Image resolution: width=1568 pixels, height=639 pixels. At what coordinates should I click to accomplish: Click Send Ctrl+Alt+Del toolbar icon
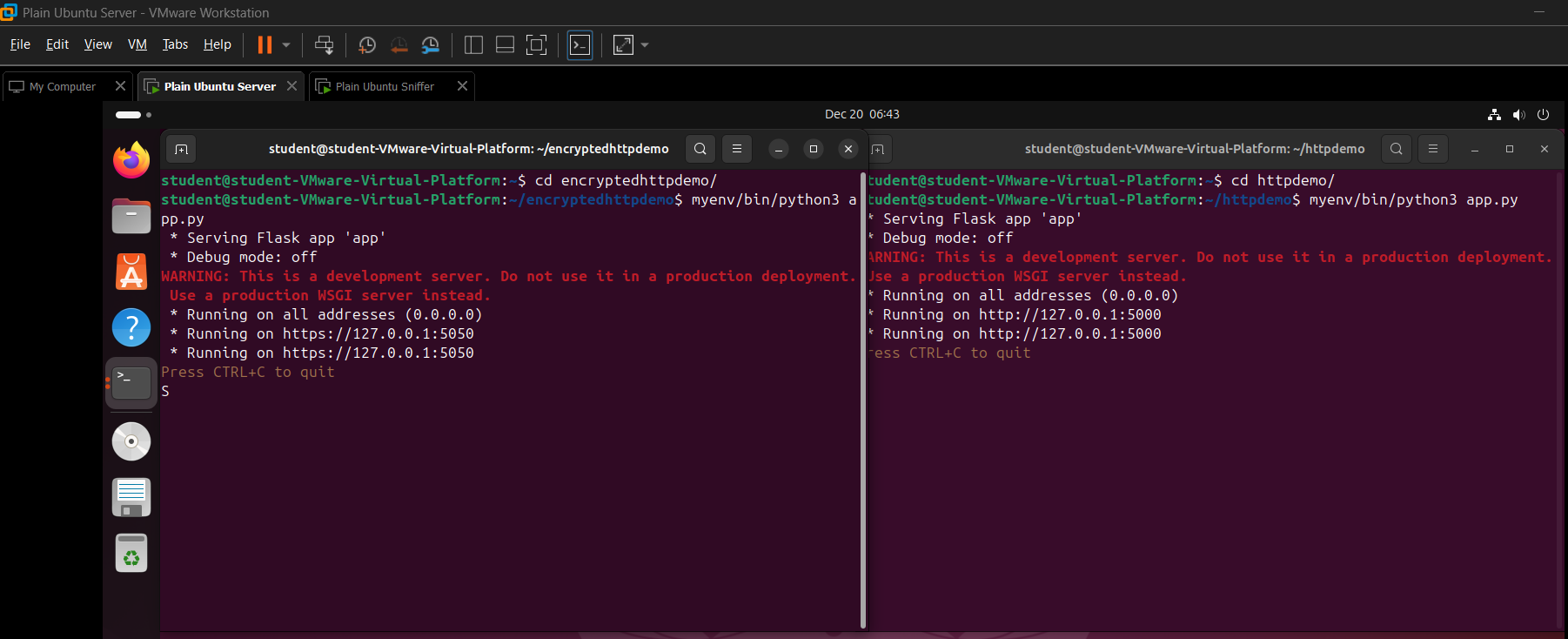(x=324, y=45)
